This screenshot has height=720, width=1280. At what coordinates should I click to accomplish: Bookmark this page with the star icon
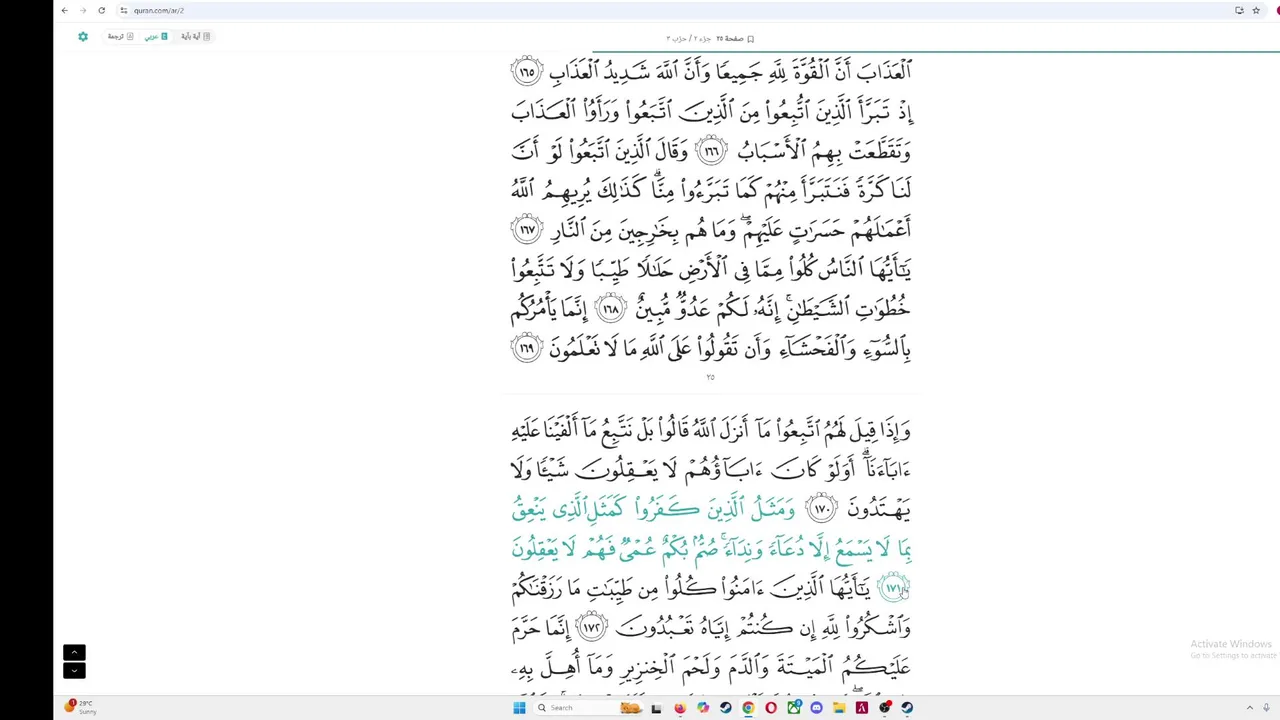(x=1256, y=10)
